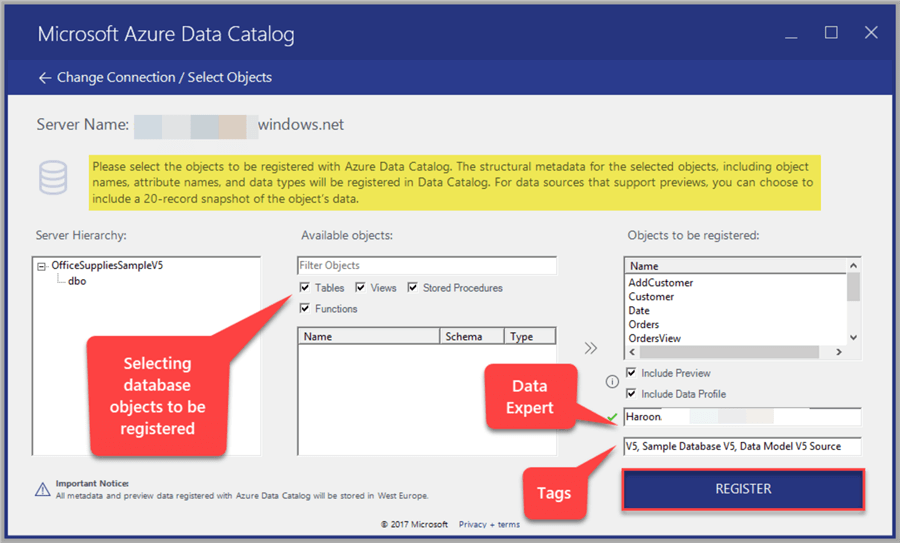Click the database icon beside the instructions
This screenshot has height=543, width=900.
[x=53, y=177]
